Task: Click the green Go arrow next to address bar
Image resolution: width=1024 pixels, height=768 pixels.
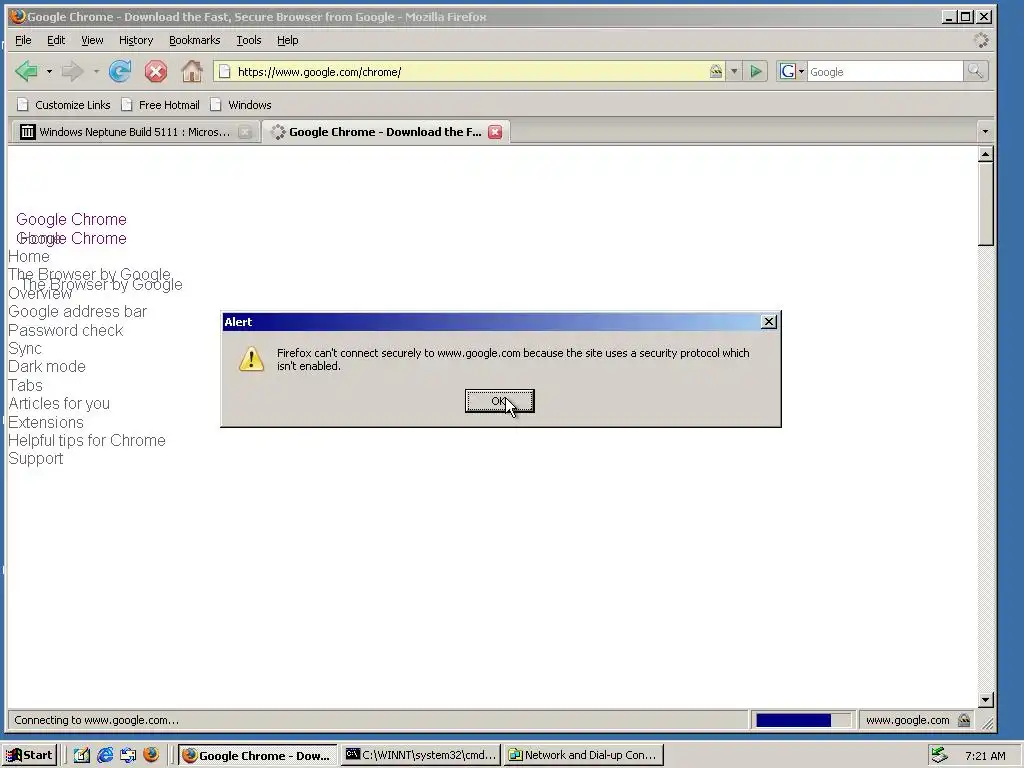Action: click(756, 71)
